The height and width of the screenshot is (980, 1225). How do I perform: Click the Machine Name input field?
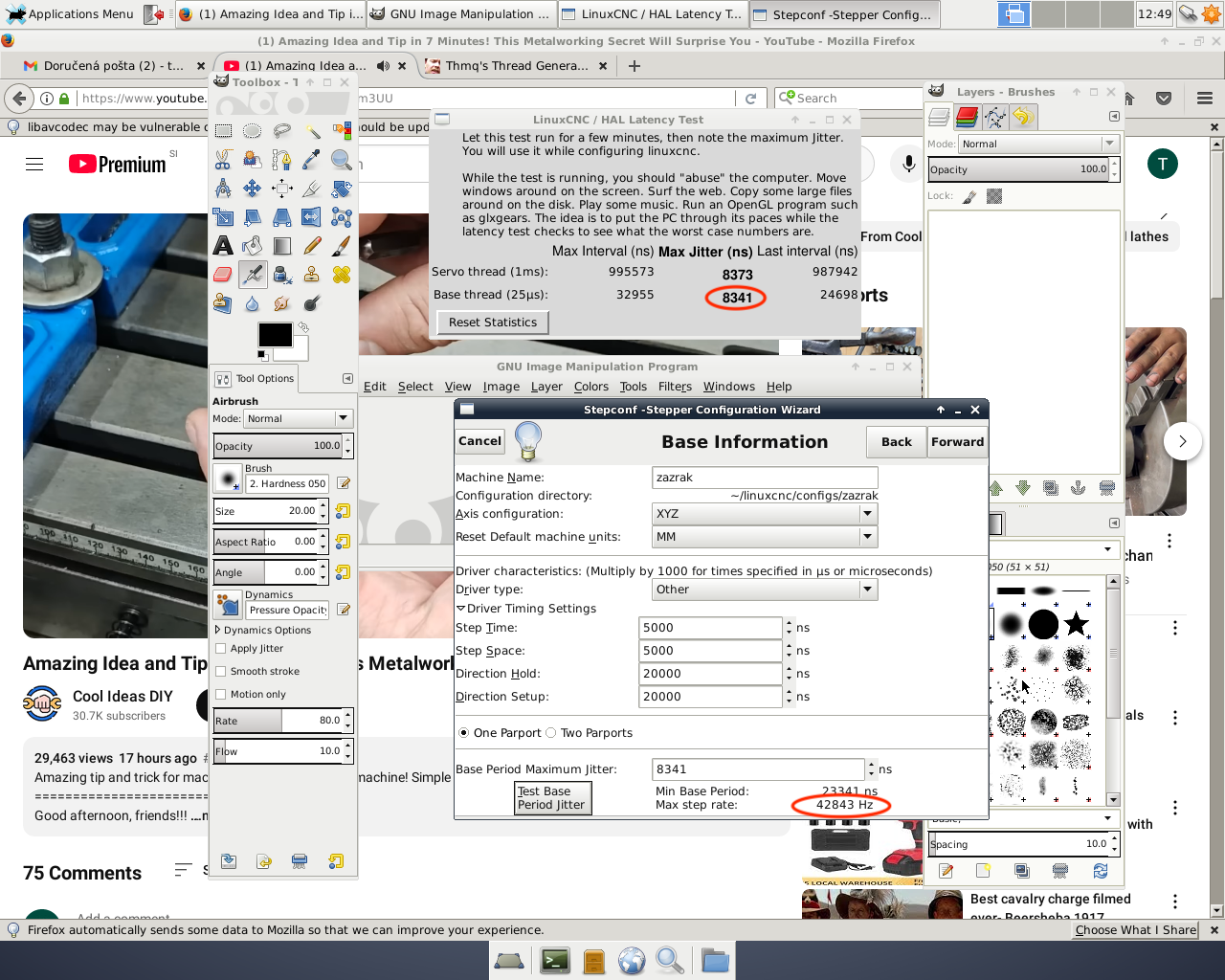point(764,478)
